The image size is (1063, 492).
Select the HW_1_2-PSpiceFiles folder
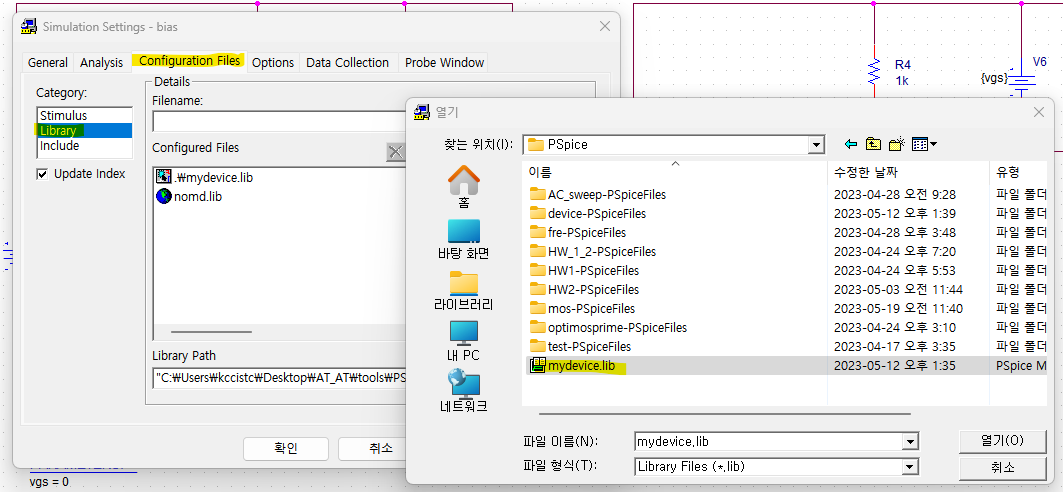[x=593, y=251]
